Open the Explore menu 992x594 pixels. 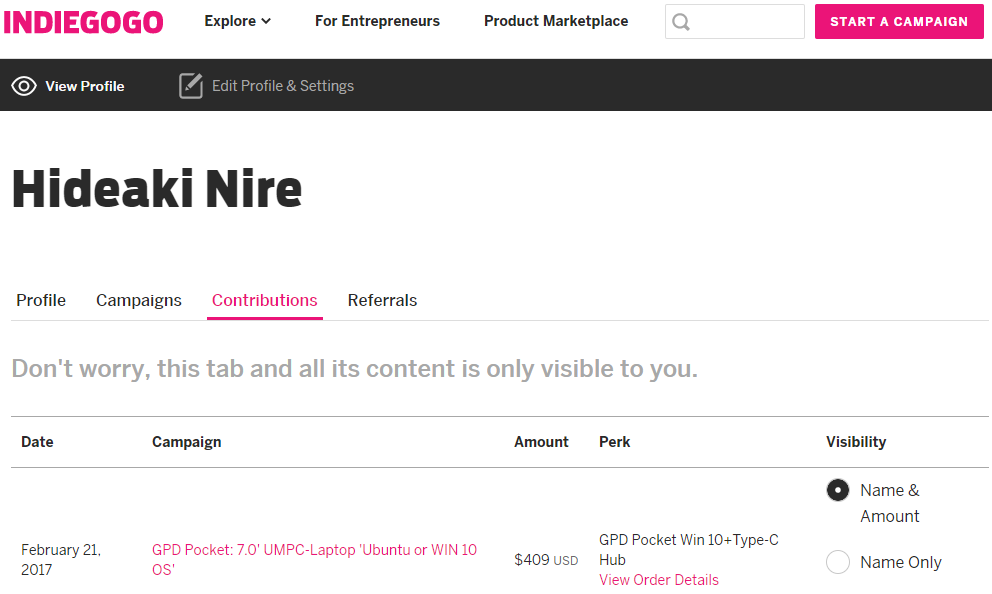click(x=237, y=21)
